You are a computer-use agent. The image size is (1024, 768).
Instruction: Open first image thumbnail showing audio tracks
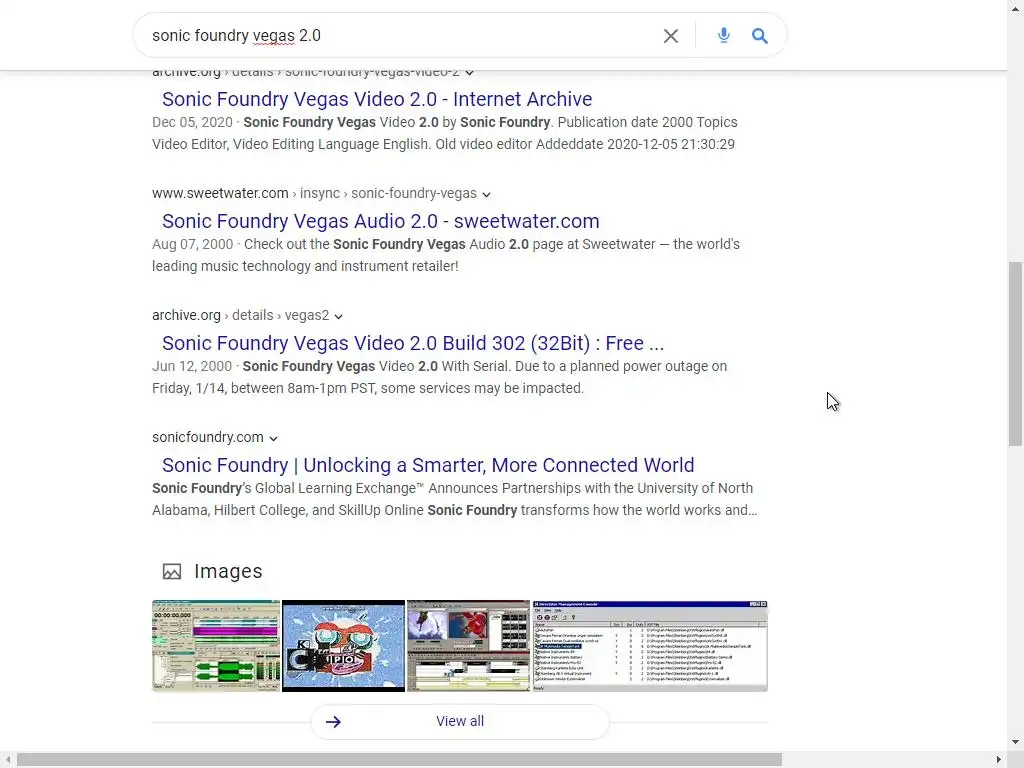click(x=216, y=646)
